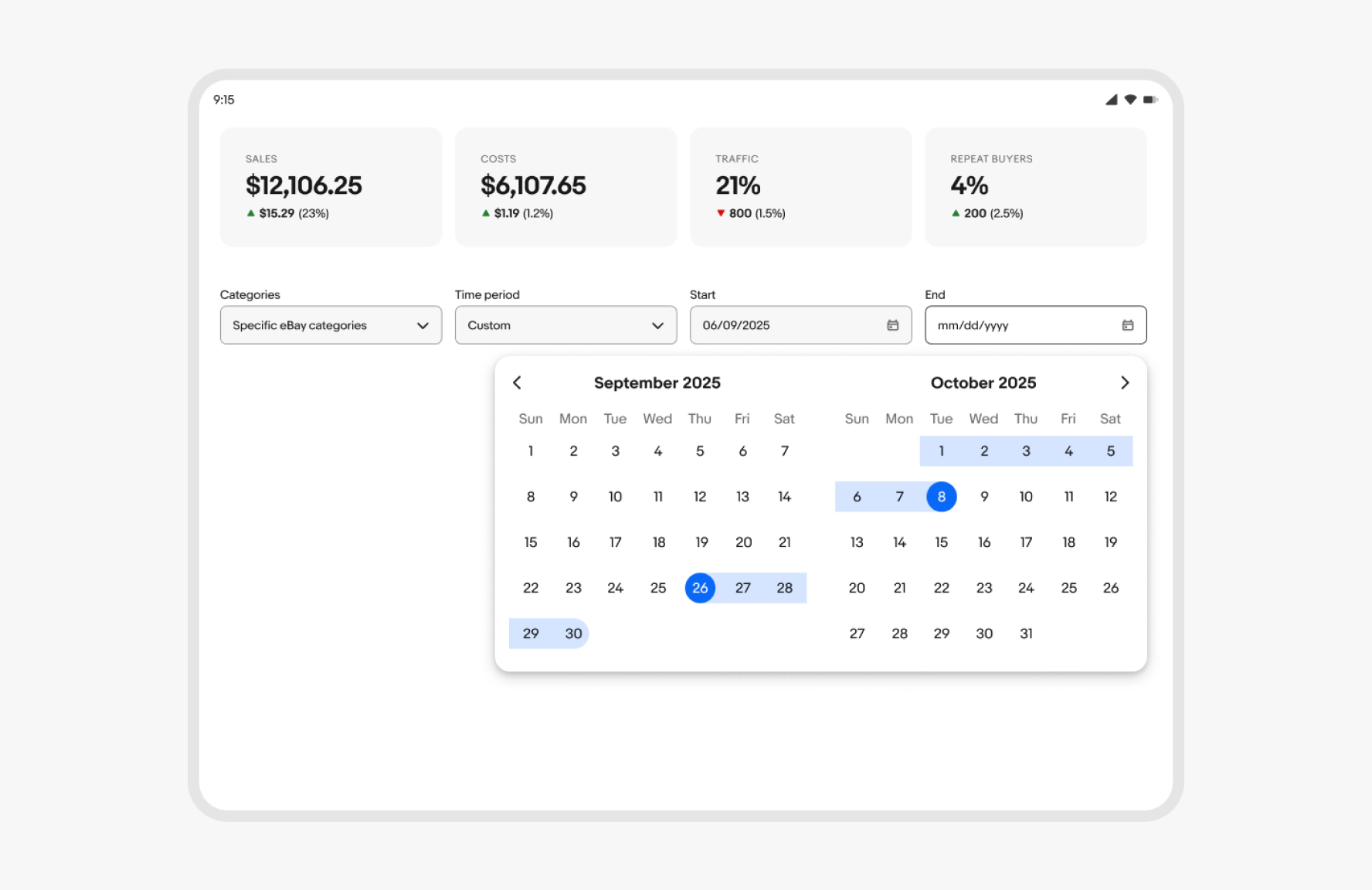This screenshot has height=890, width=1372.
Task: Select September 30 in range
Action: pyautogui.click(x=573, y=634)
